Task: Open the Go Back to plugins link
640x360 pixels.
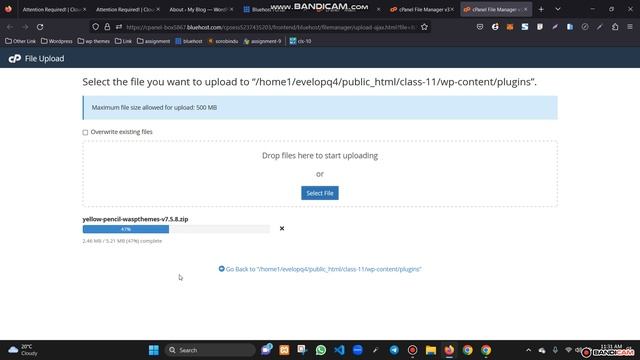Action: [320, 269]
